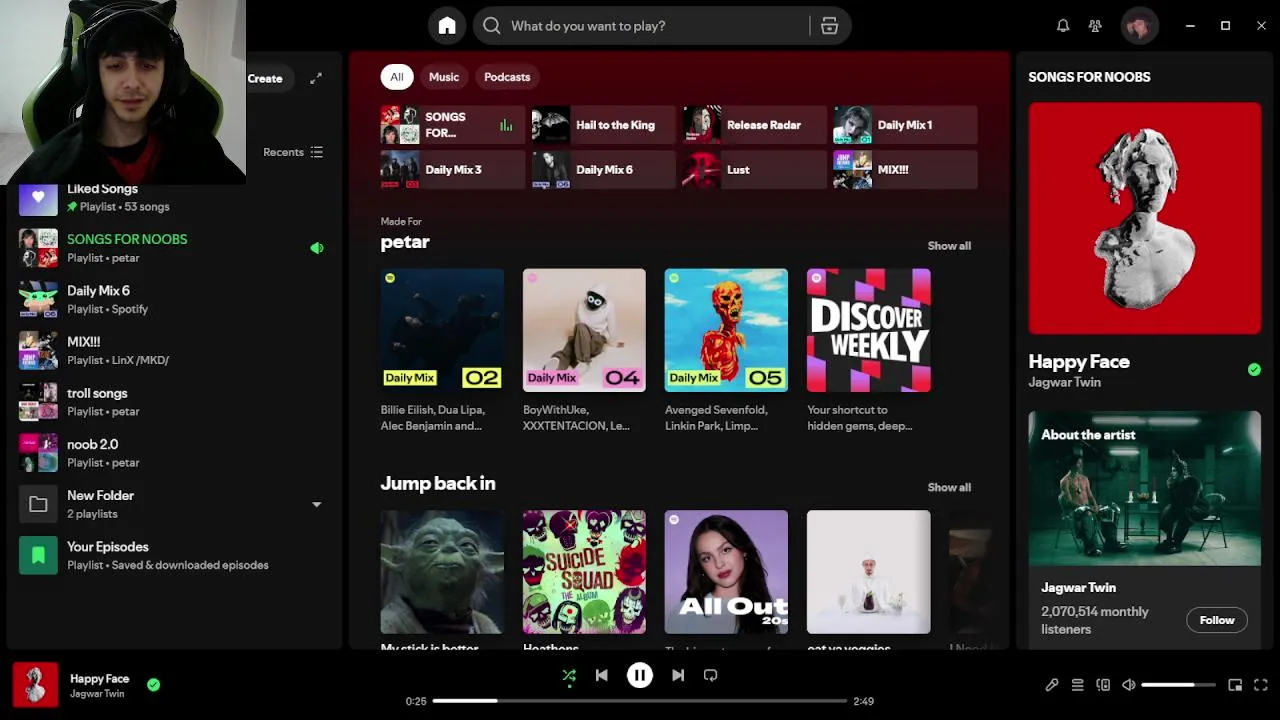Open Discover Weekly card
Screen dimensions: 1280x720
pyautogui.click(x=869, y=351)
